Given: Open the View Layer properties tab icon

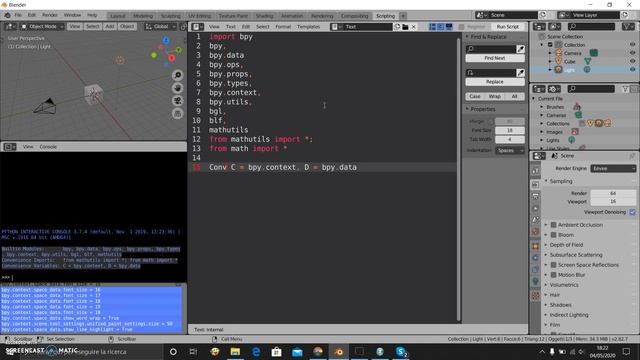Looking at the screenshot, I should (x=536, y=208).
